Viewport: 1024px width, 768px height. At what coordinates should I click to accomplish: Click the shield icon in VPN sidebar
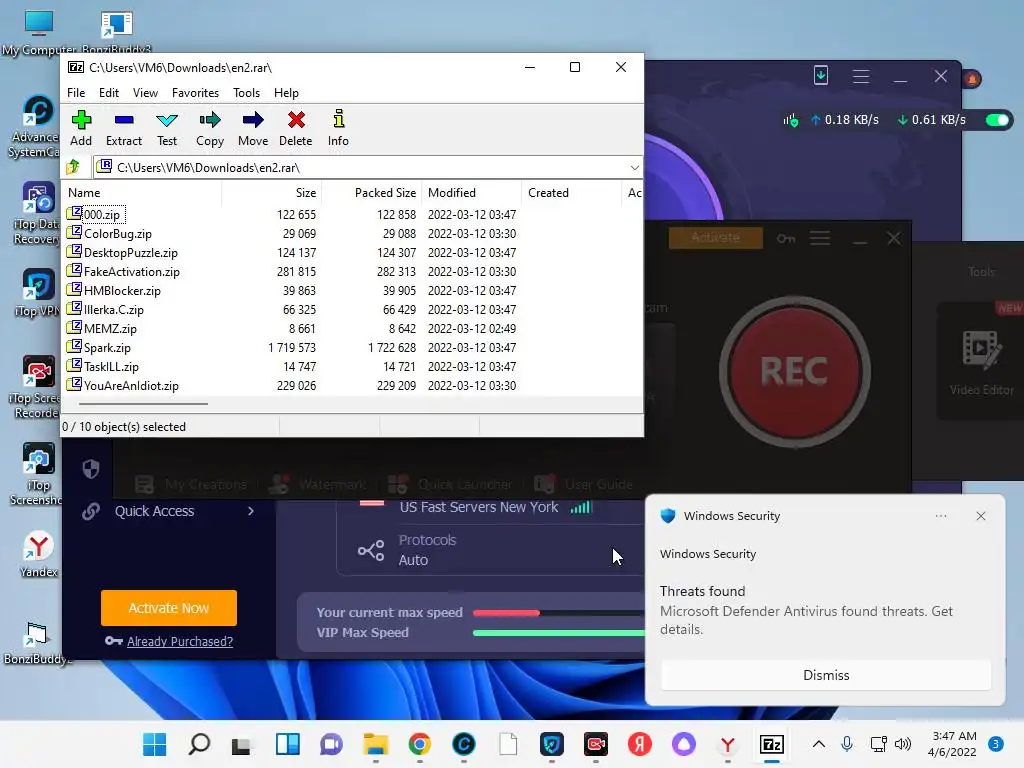pos(91,469)
